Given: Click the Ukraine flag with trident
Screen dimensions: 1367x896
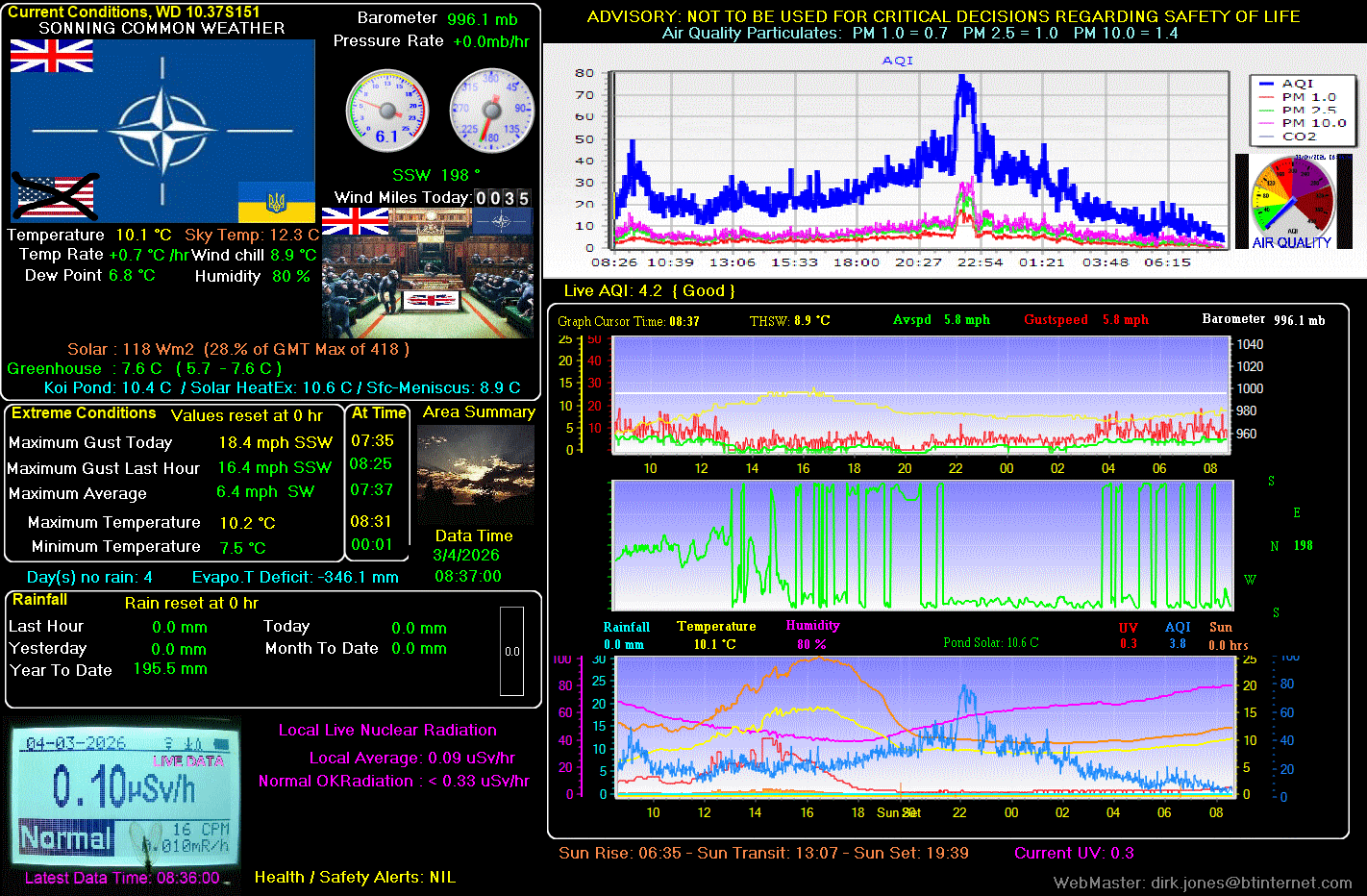Looking at the screenshot, I should pyautogui.click(x=276, y=202).
